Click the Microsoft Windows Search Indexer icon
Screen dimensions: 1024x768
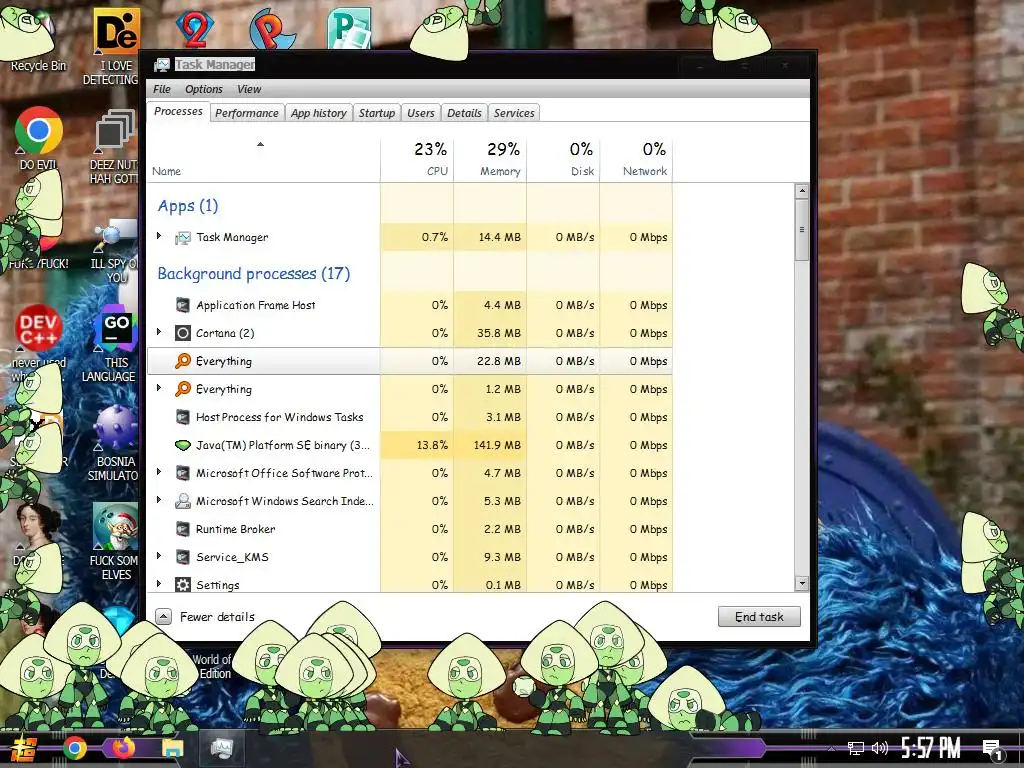click(x=182, y=502)
